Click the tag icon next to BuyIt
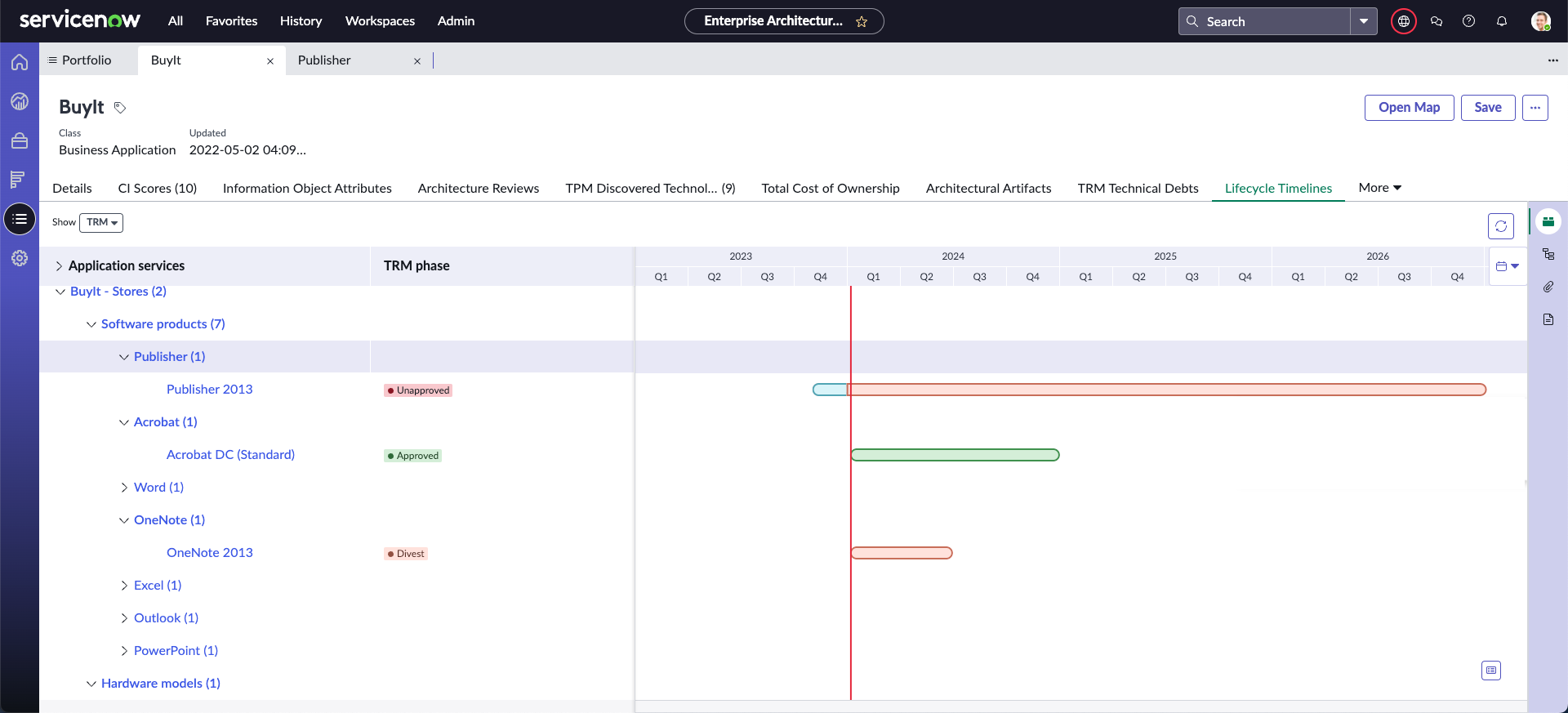The width and height of the screenshot is (1568, 713). pyautogui.click(x=120, y=108)
